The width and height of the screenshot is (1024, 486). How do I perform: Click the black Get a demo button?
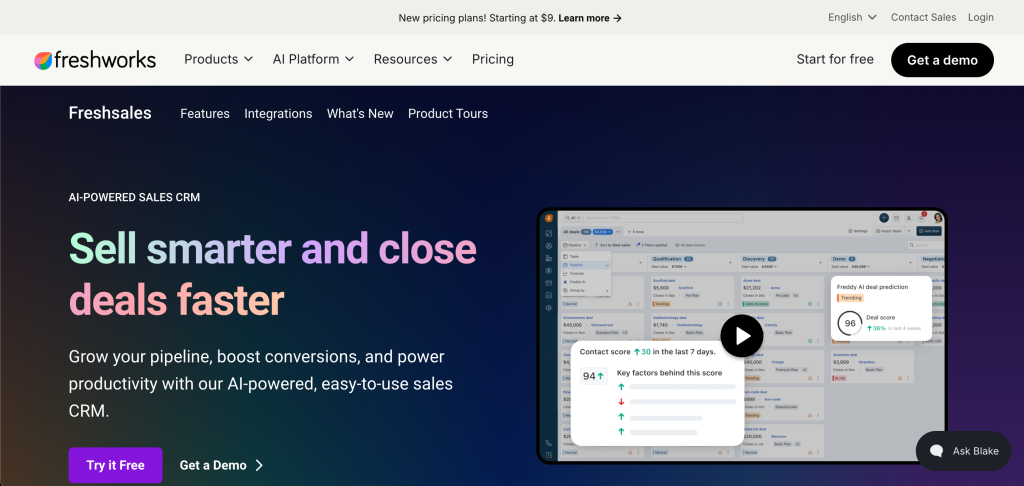point(942,60)
